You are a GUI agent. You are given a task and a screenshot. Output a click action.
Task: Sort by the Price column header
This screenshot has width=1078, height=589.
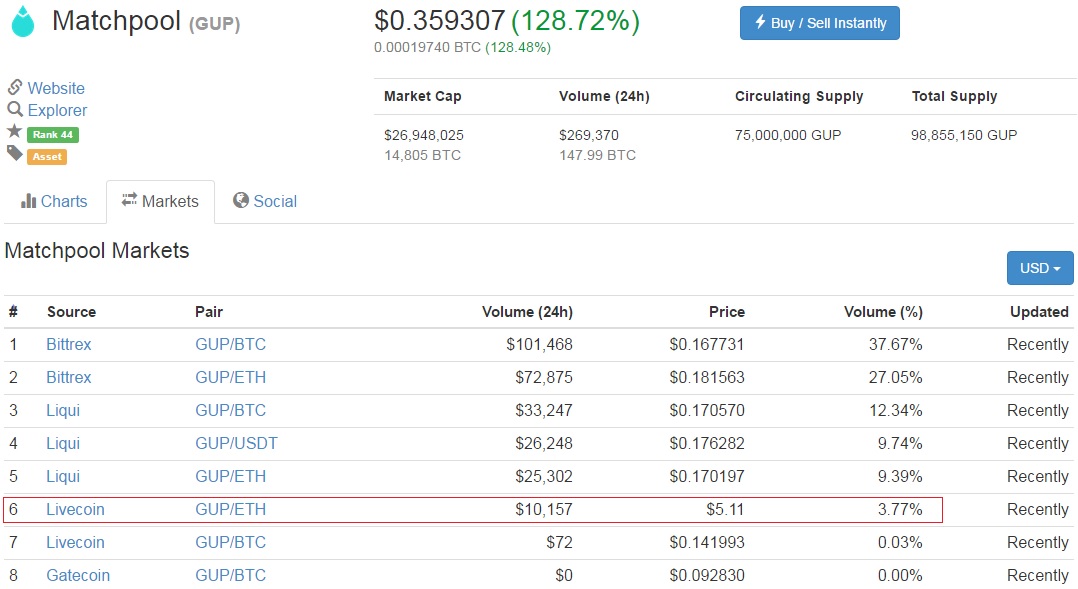point(727,312)
